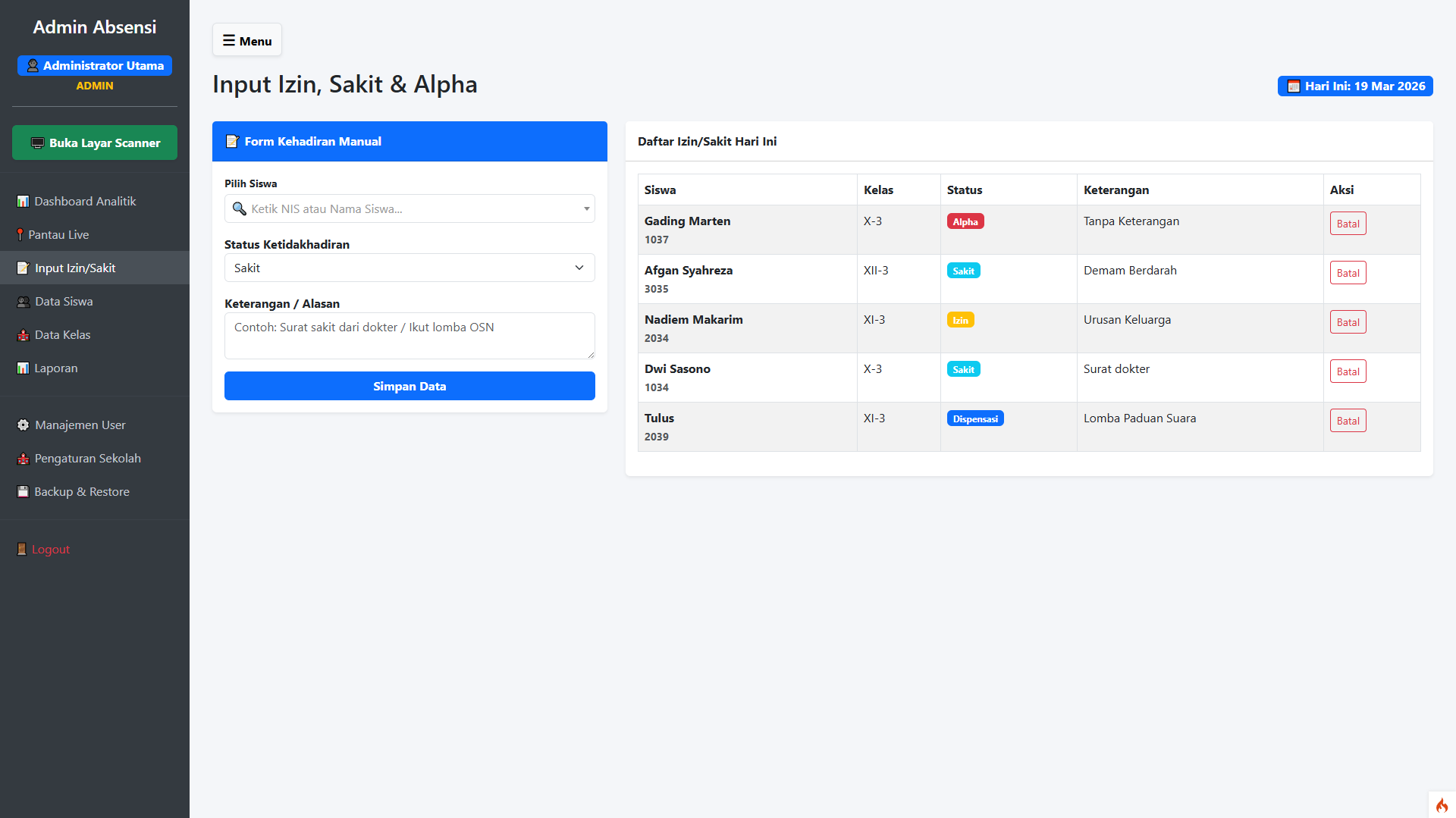Launch Buka Layar Scanner

click(95, 143)
